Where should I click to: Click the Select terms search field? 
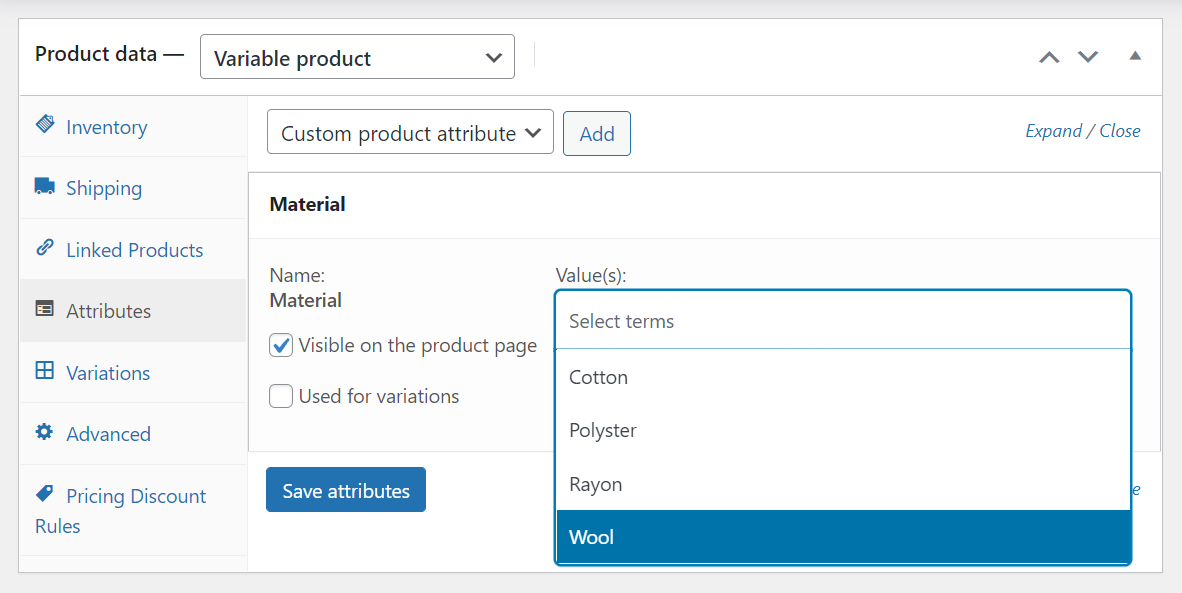click(843, 321)
